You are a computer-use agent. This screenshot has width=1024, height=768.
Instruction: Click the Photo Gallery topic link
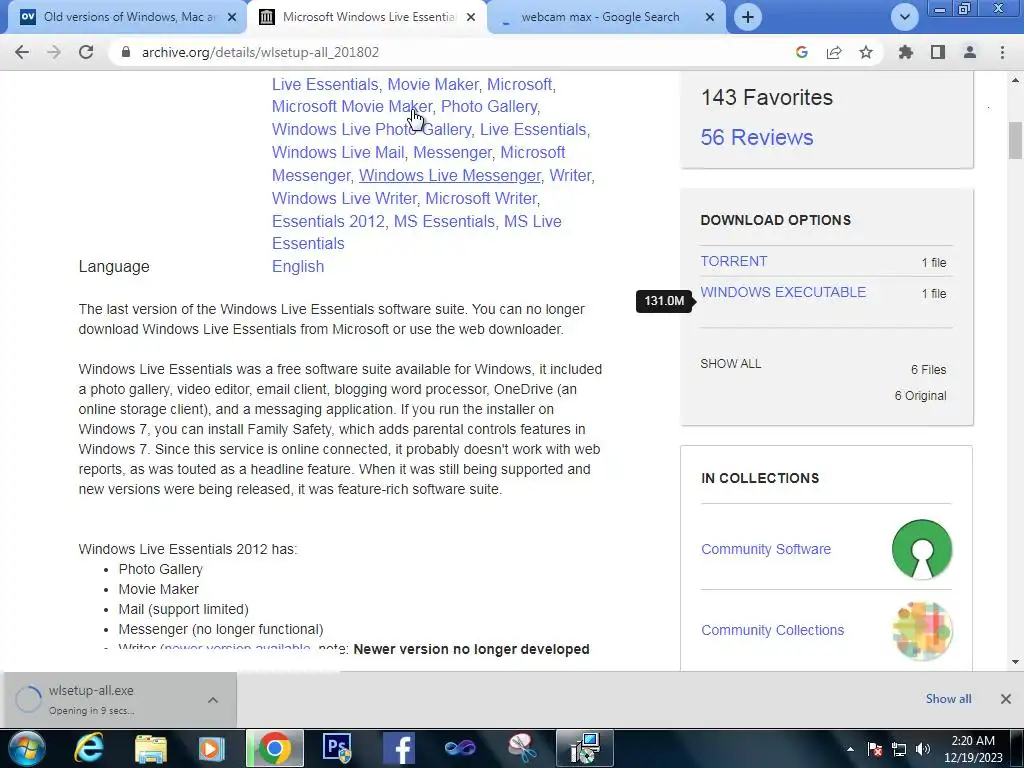point(489,106)
